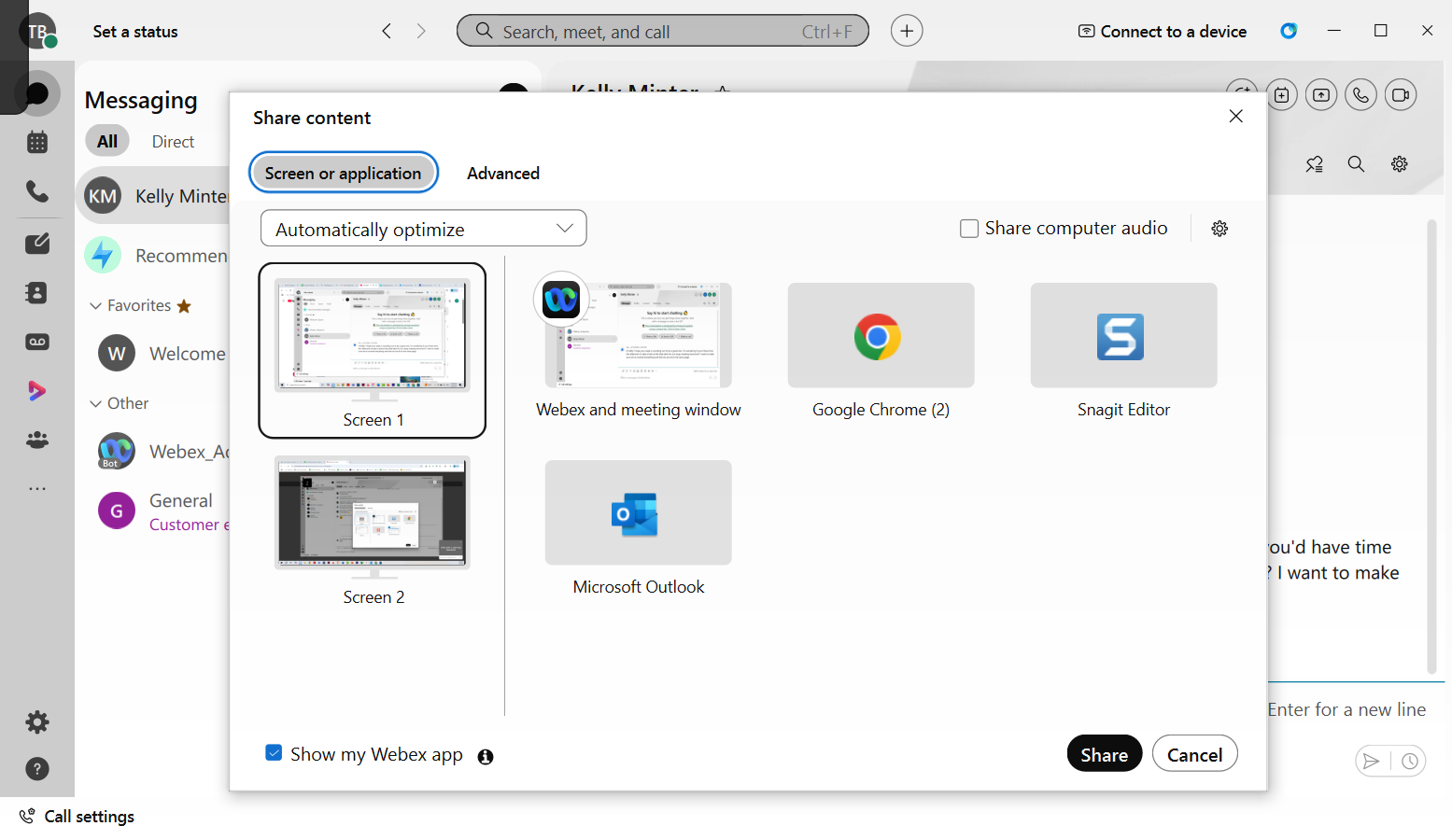Close the Share content dialog
Image resolution: width=1452 pixels, height=840 pixels.
[x=1236, y=117]
